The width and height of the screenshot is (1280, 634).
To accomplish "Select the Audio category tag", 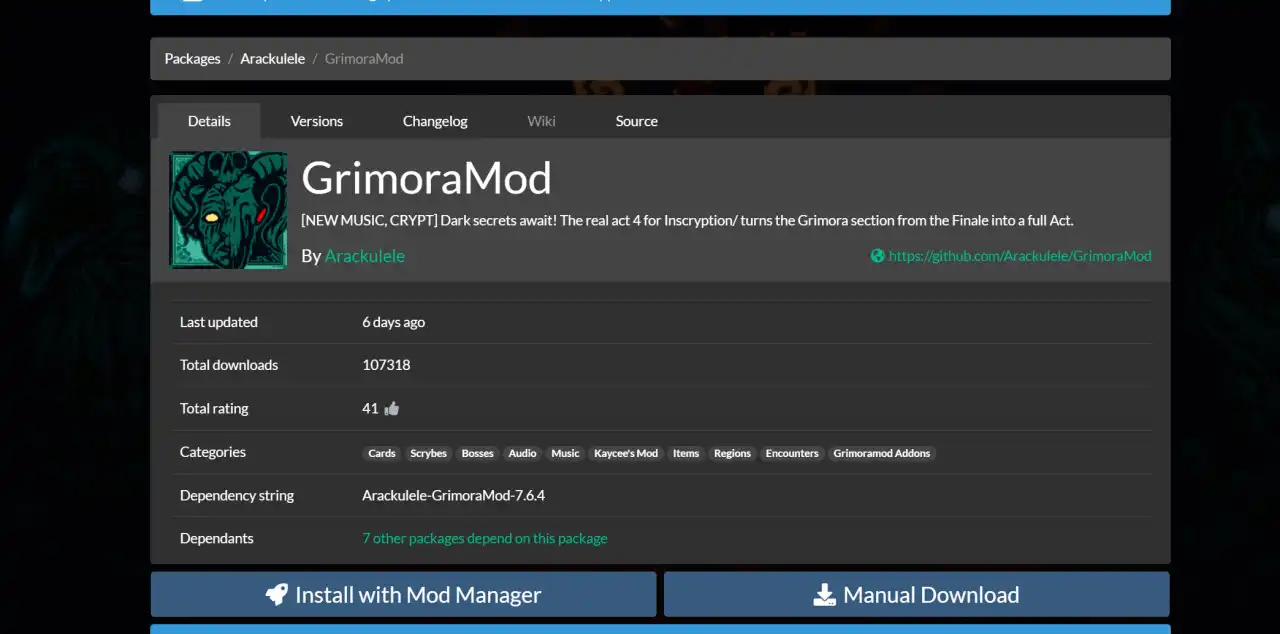I will coord(522,453).
